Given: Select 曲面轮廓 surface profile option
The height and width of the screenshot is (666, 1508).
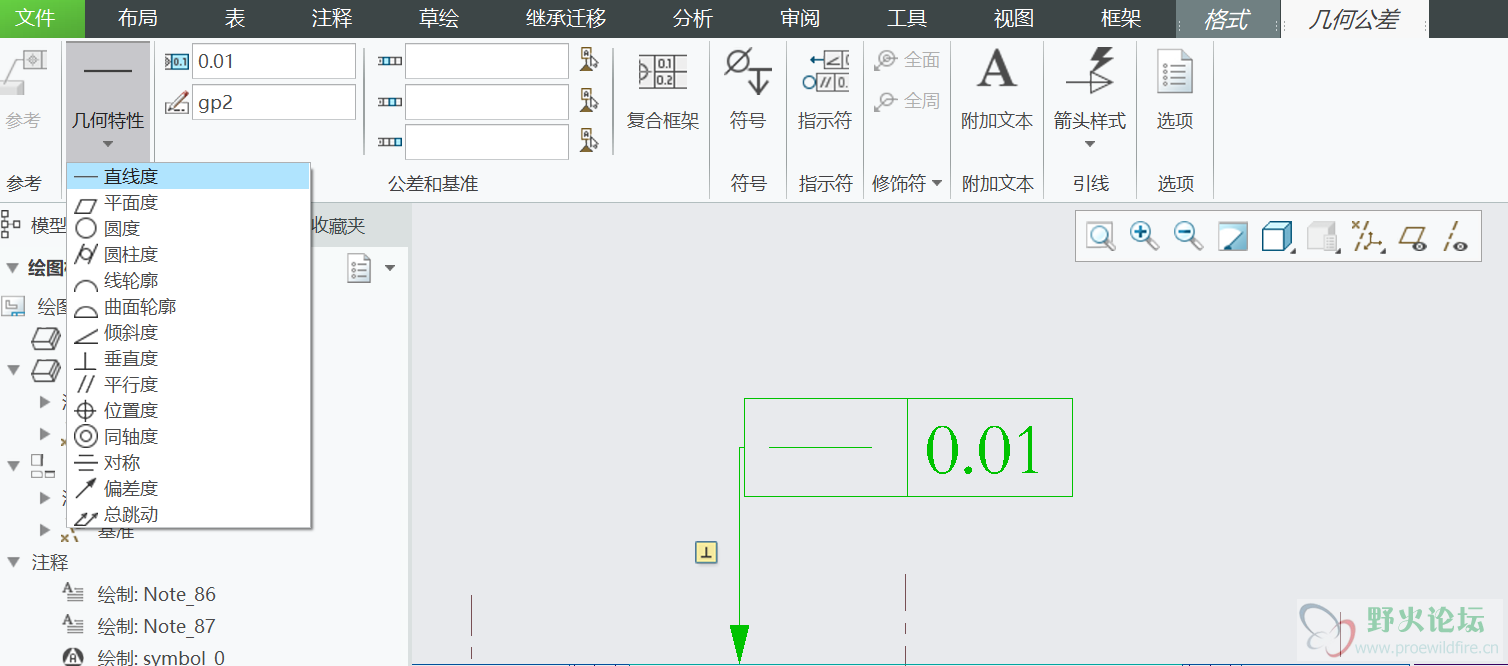Looking at the screenshot, I should pyautogui.click(x=188, y=307).
